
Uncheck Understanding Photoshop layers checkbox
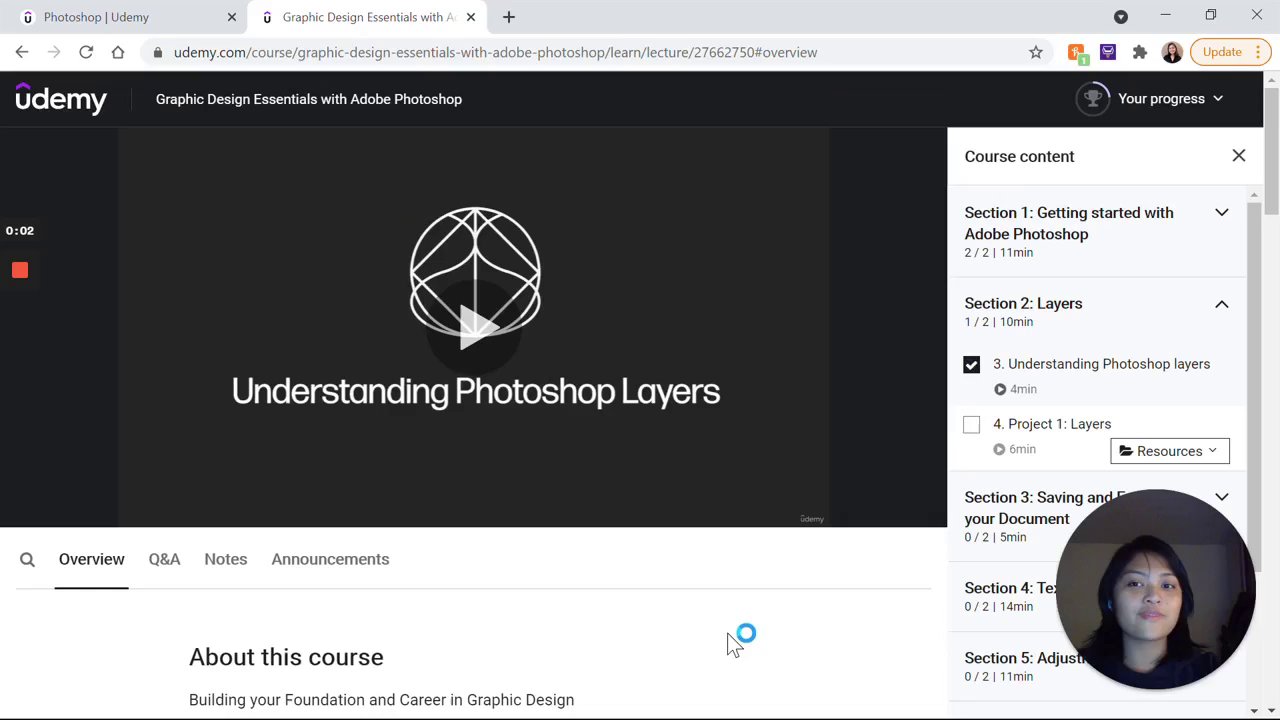971,365
